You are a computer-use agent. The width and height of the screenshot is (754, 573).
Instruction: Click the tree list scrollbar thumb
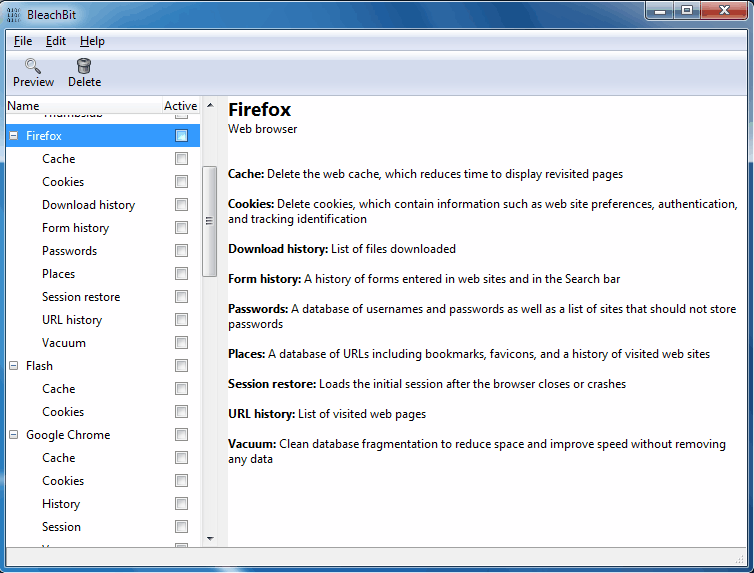click(x=209, y=221)
